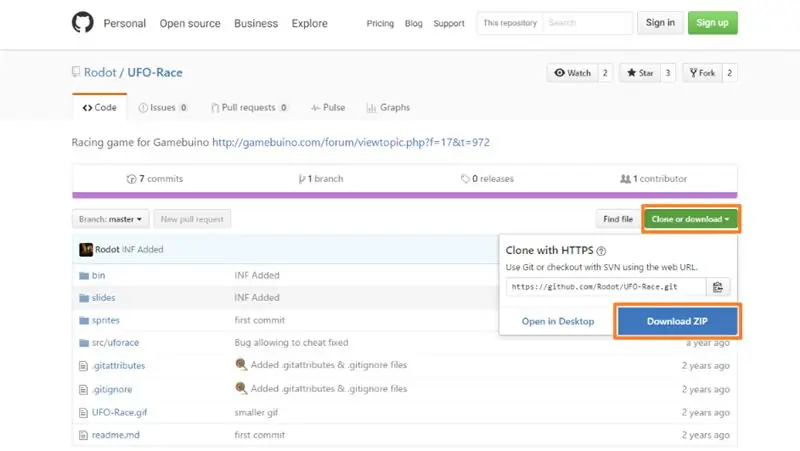800x451 pixels.
Task: Open the Rodot commit author link
Action: [x=107, y=249]
